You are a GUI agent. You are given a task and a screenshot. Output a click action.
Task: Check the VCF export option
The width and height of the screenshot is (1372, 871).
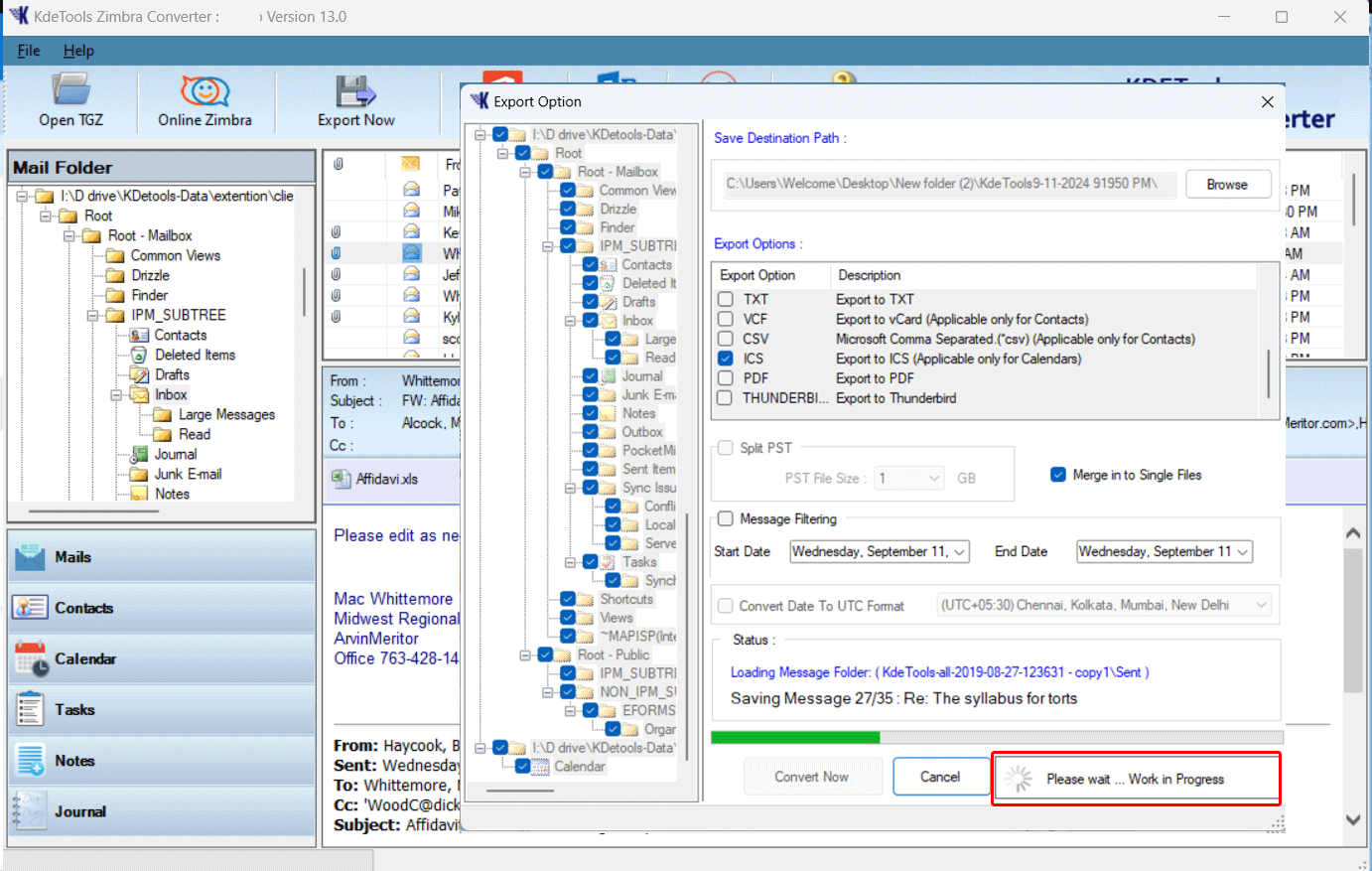[726, 319]
